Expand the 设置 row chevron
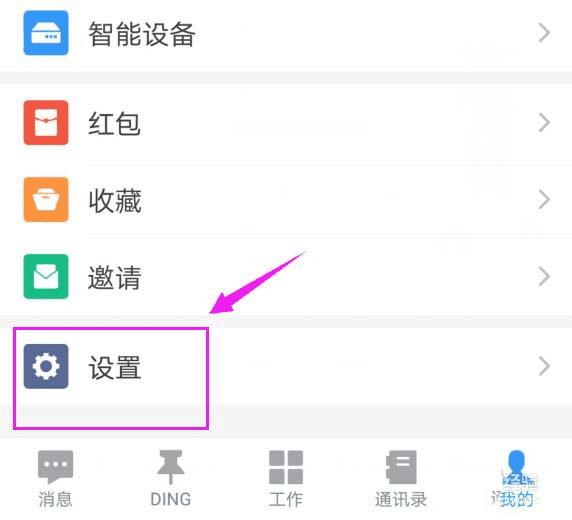Viewport: 572px width, 520px height. (x=544, y=366)
